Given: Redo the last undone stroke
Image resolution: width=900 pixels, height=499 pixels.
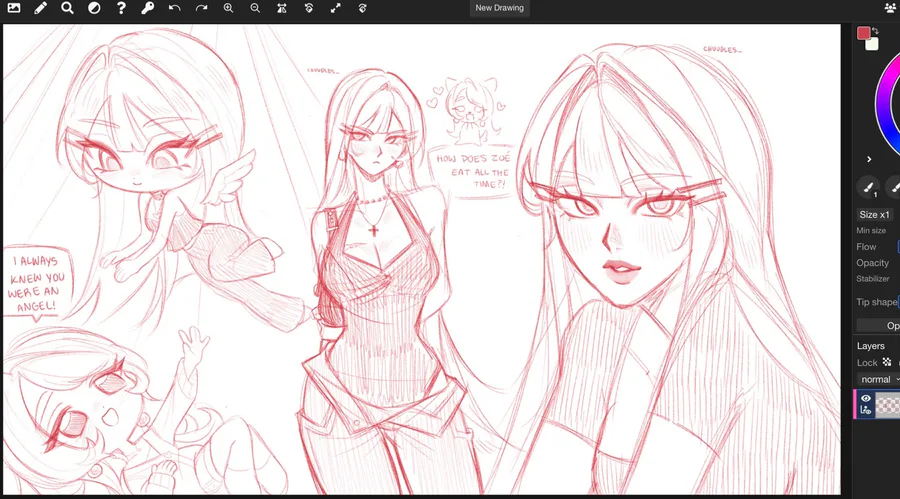Looking at the screenshot, I should (x=201, y=8).
